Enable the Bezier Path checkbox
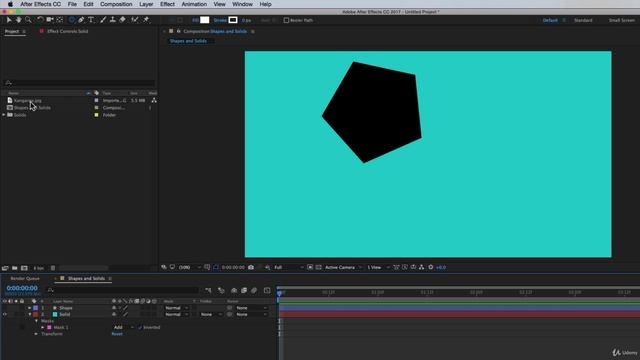The width and height of the screenshot is (640, 360). (286, 20)
